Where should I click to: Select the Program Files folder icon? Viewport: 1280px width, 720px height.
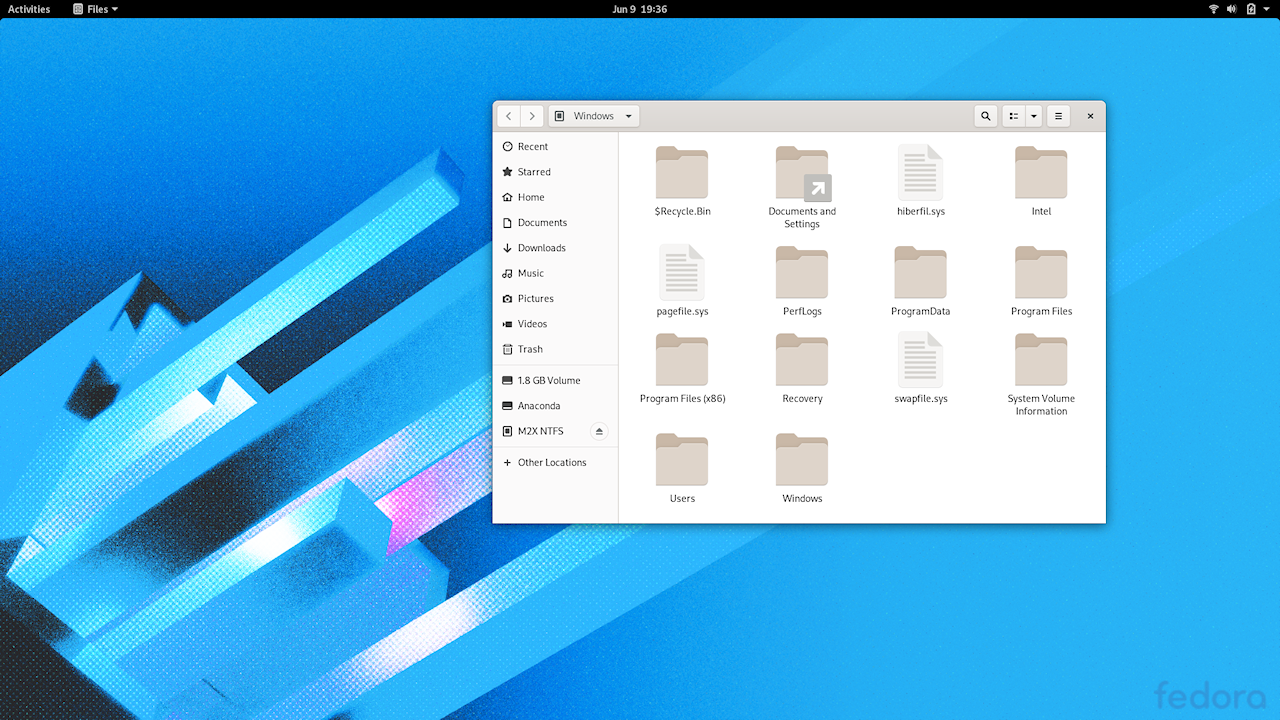(1041, 272)
